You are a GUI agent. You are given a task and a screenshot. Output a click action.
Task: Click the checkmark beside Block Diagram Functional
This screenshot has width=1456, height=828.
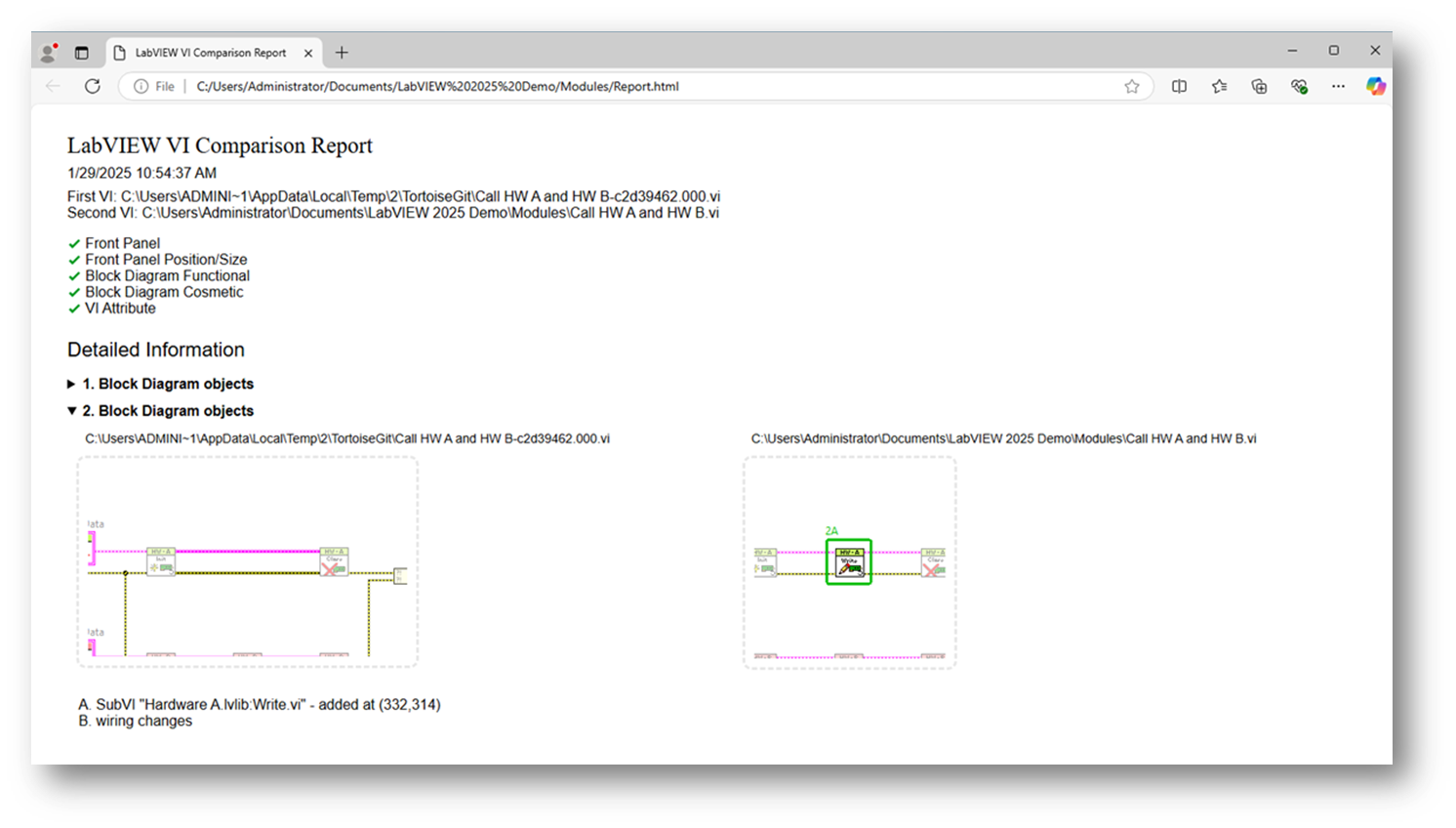click(x=74, y=275)
